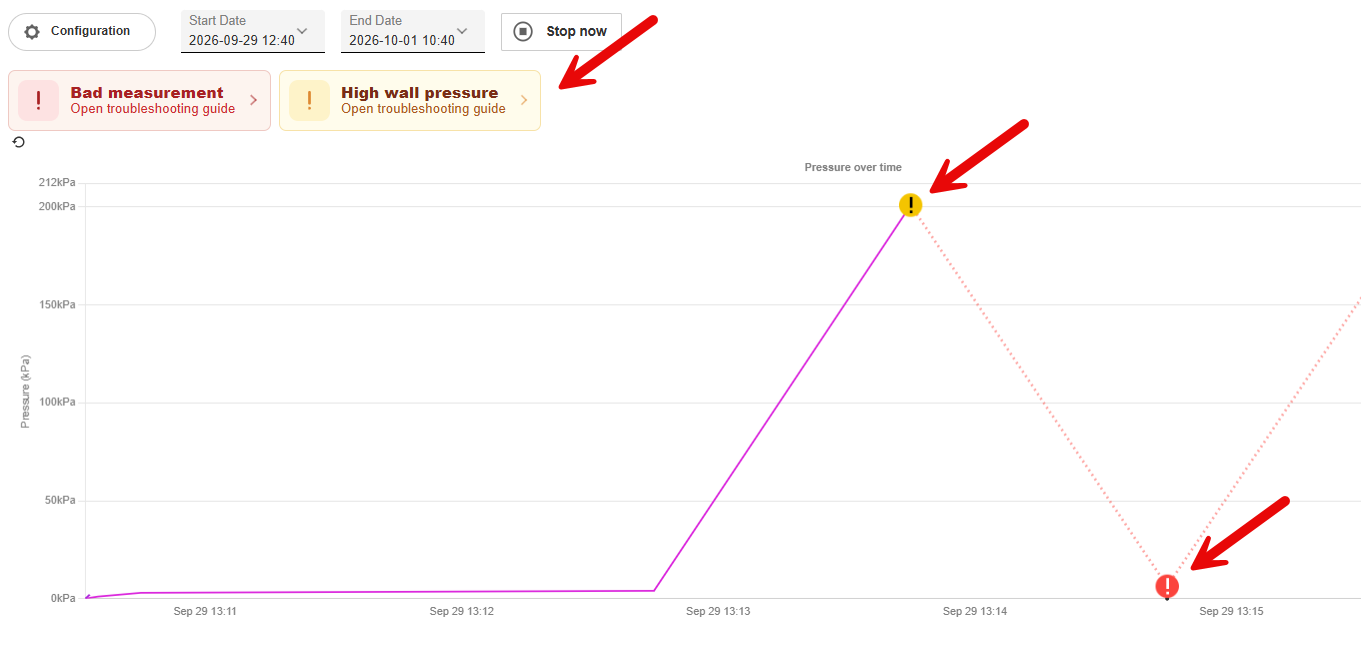1361x649 pixels.
Task: Click the Pressure (kPa) vertical axis title
Action: (x=26, y=391)
